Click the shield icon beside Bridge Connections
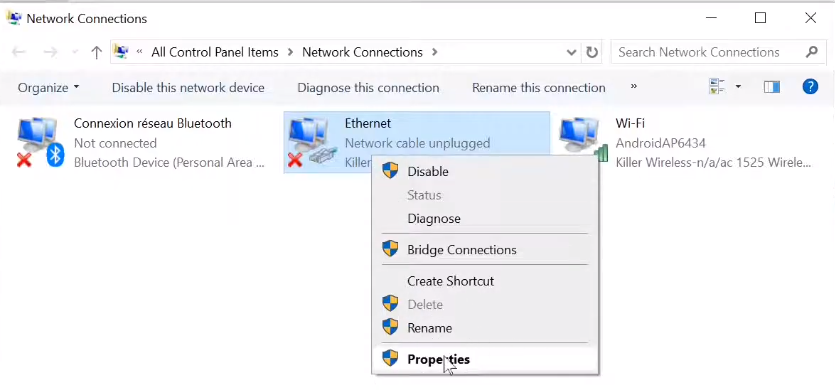Viewport: 835px width, 390px height. coord(390,249)
